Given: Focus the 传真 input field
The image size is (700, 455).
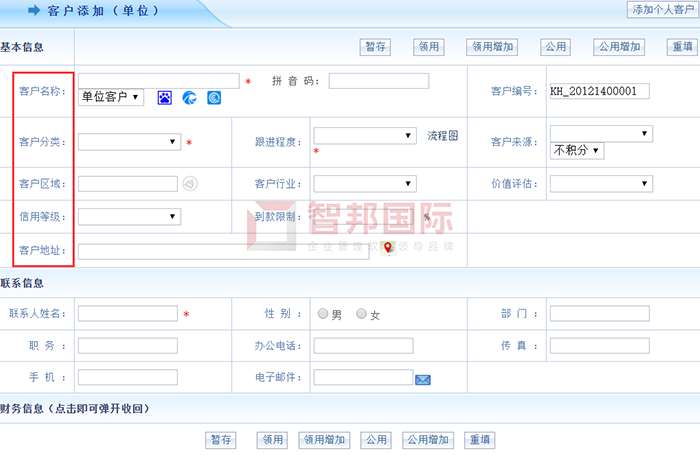Looking at the screenshot, I should click(x=600, y=346).
